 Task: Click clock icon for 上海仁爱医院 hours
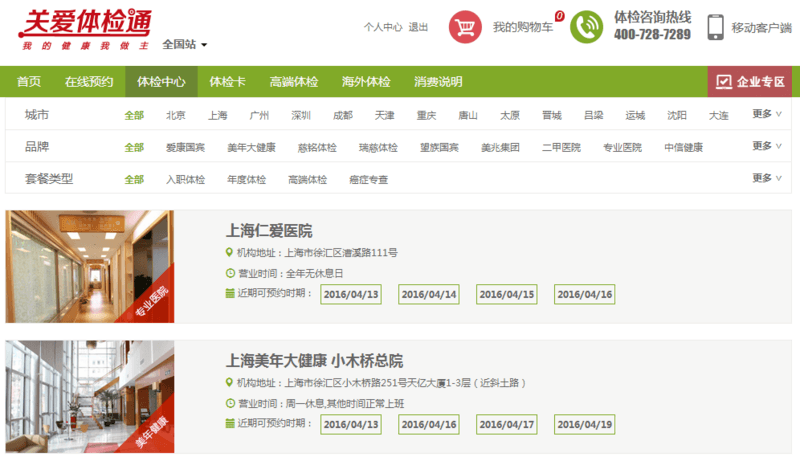pos(230,273)
